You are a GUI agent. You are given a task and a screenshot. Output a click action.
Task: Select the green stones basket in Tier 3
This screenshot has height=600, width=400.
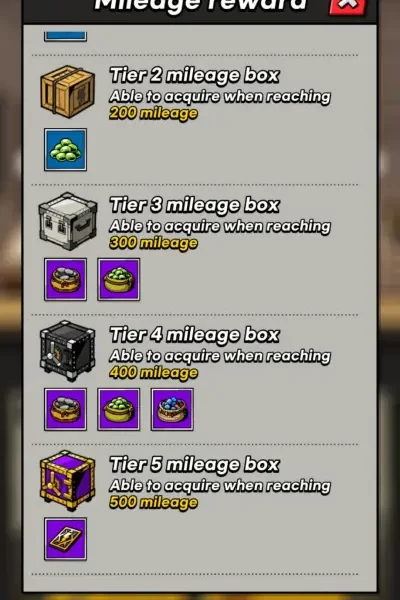point(119,279)
